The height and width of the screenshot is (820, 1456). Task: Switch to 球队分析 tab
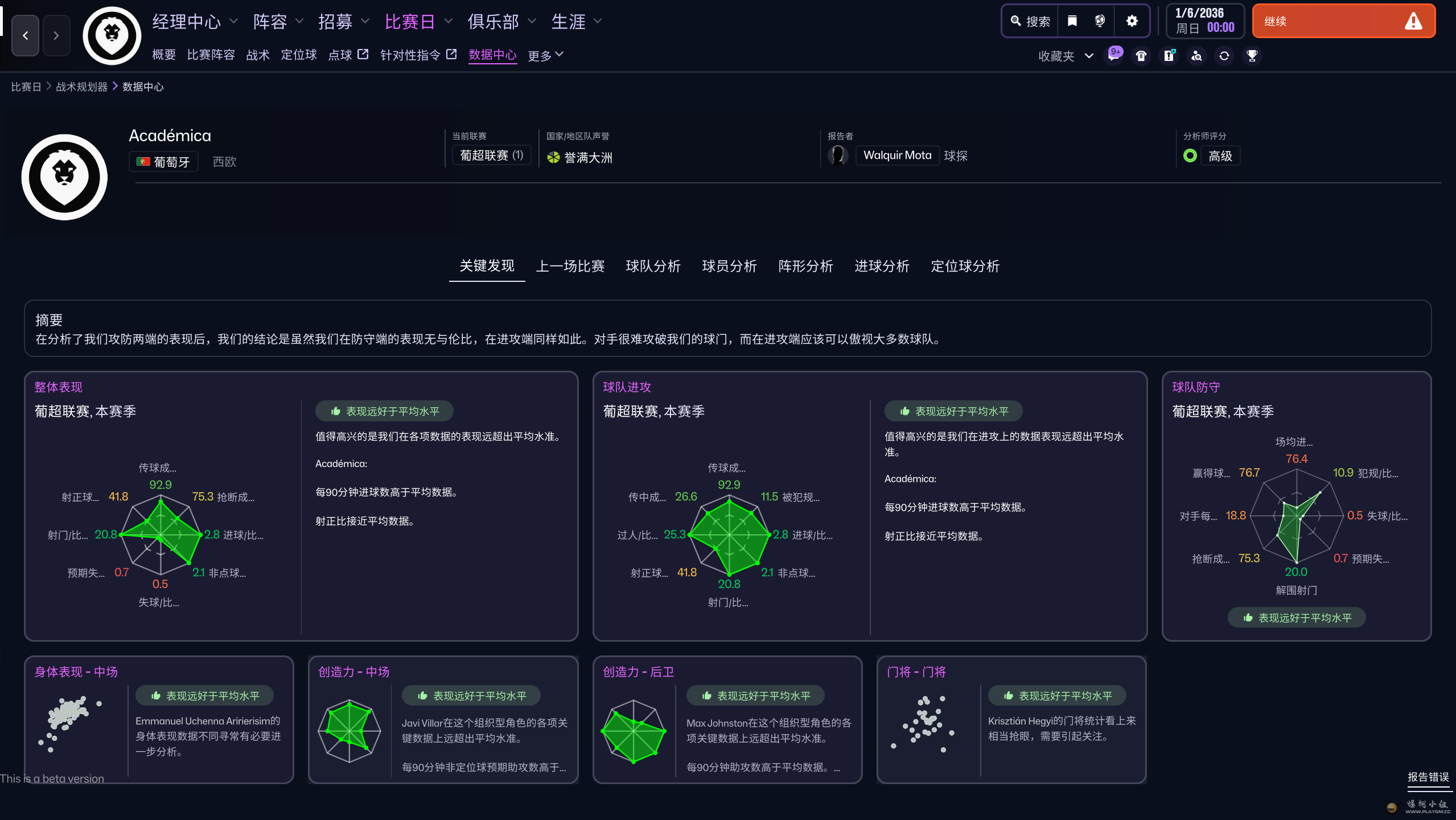pos(653,266)
